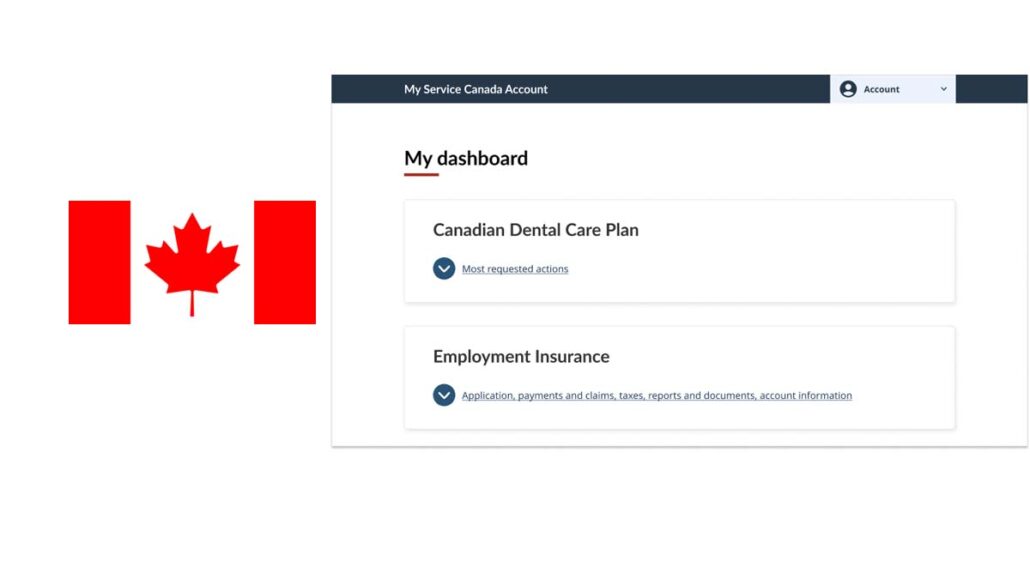The image size is (1030, 579).
Task: Click the circular chevron beside Most requested actions
Action: tap(443, 268)
